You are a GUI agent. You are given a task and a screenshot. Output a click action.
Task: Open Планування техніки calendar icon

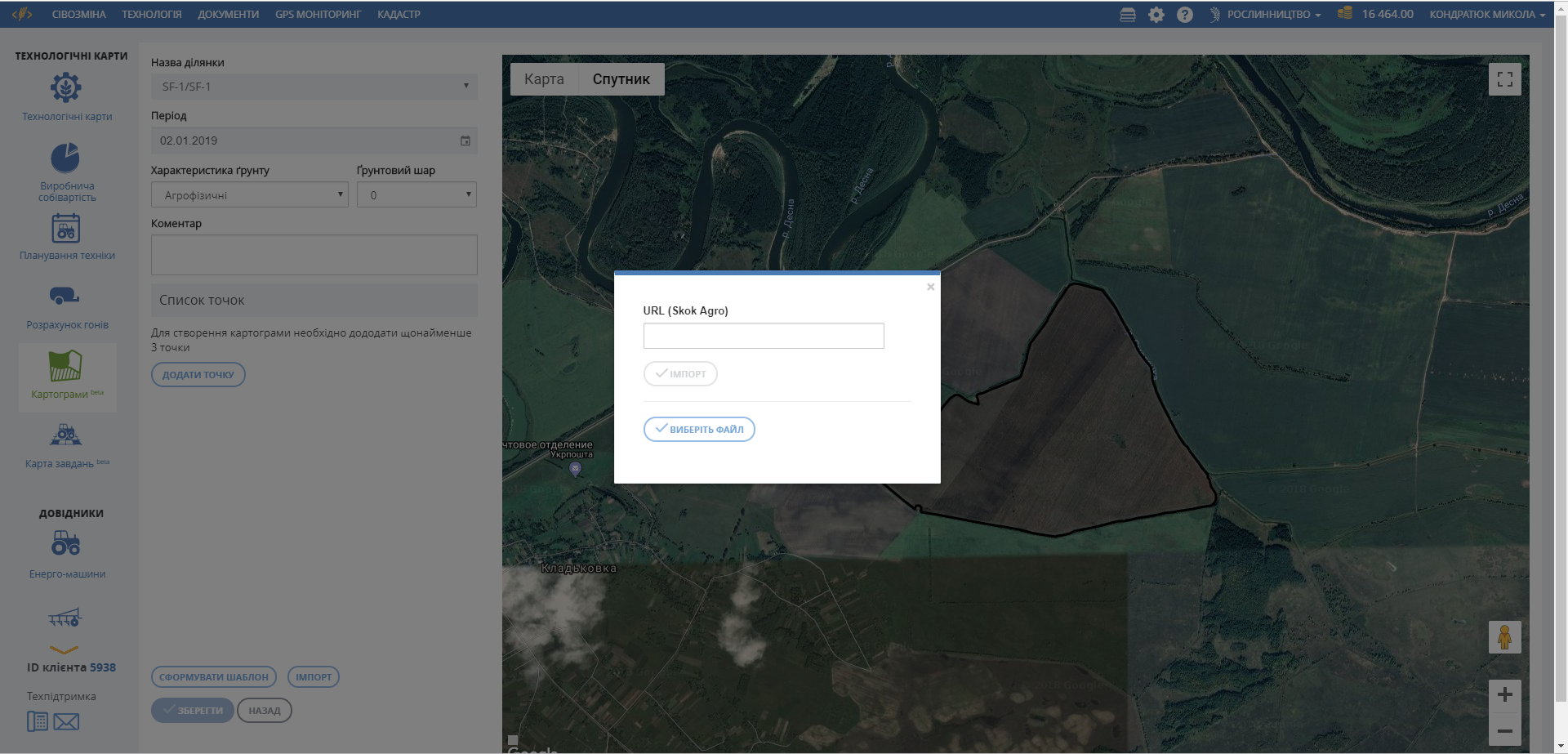pyautogui.click(x=66, y=228)
